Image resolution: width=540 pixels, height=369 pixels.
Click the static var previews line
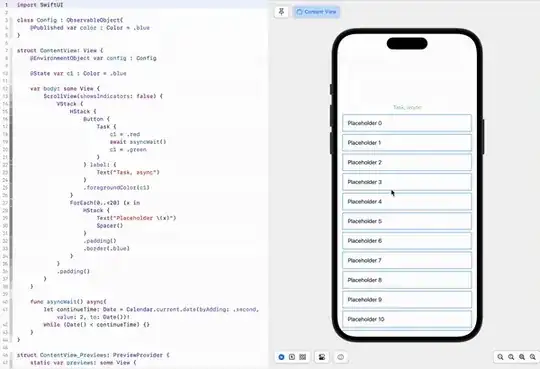[x=83, y=362]
